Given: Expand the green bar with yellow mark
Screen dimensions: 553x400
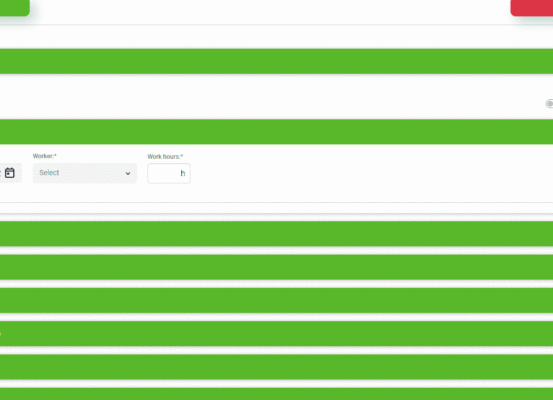Looking at the screenshot, I should [276, 334].
